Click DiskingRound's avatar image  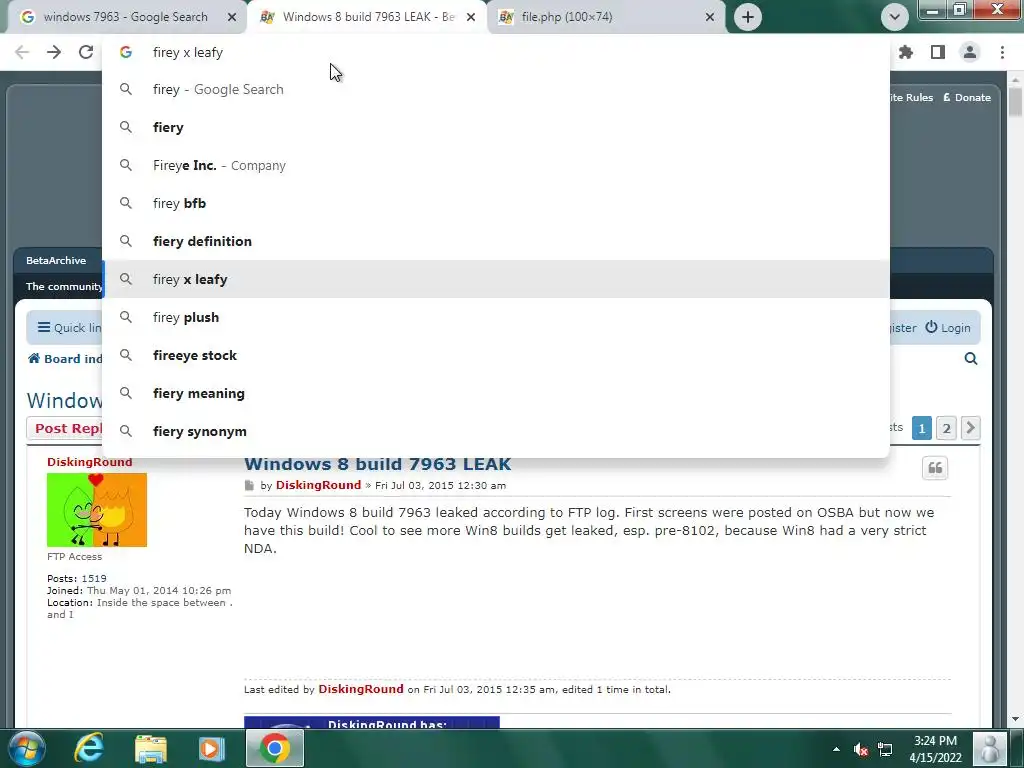(97, 510)
